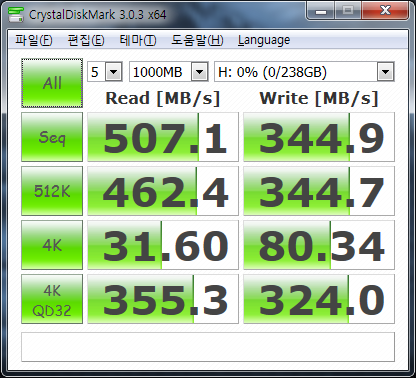
Task: Open the 편집(E) menu
Action: tap(86, 40)
